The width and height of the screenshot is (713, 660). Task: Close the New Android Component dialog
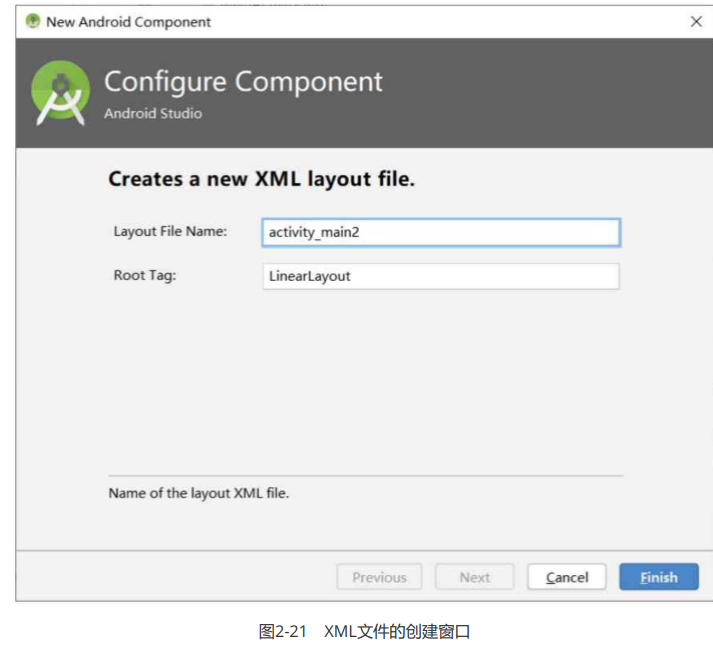click(696, 21)
